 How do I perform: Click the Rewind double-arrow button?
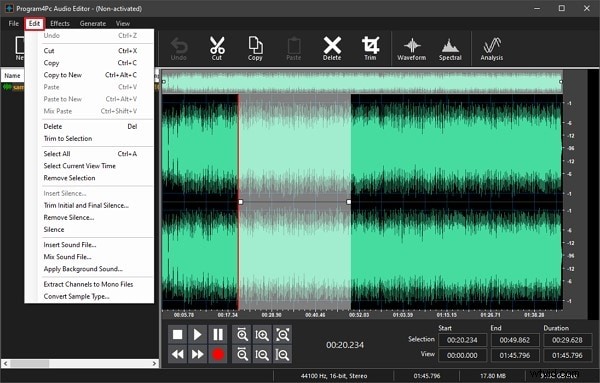[x=178, y=355]
